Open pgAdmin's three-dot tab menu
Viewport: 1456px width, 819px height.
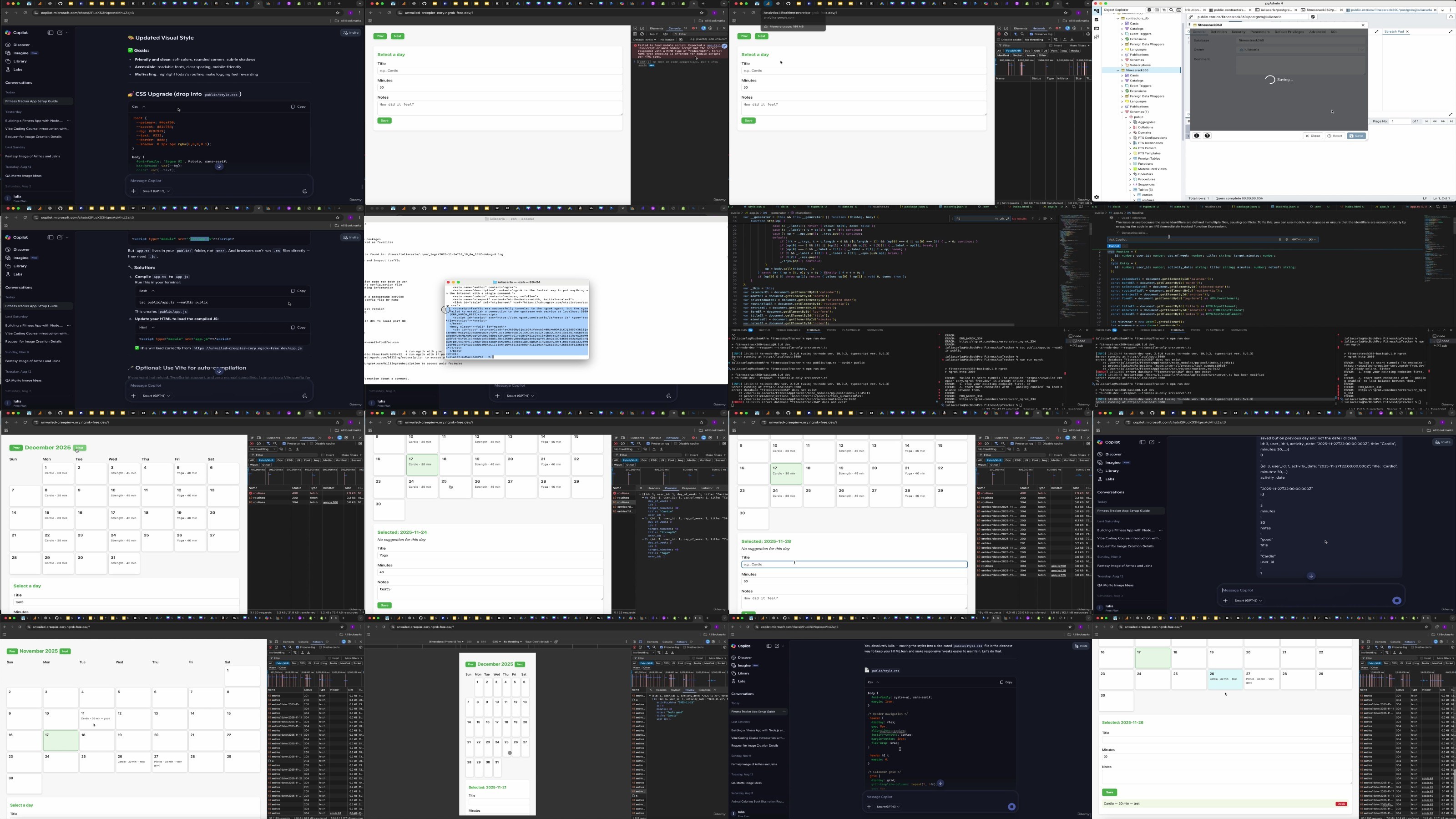coord(1451,10)
